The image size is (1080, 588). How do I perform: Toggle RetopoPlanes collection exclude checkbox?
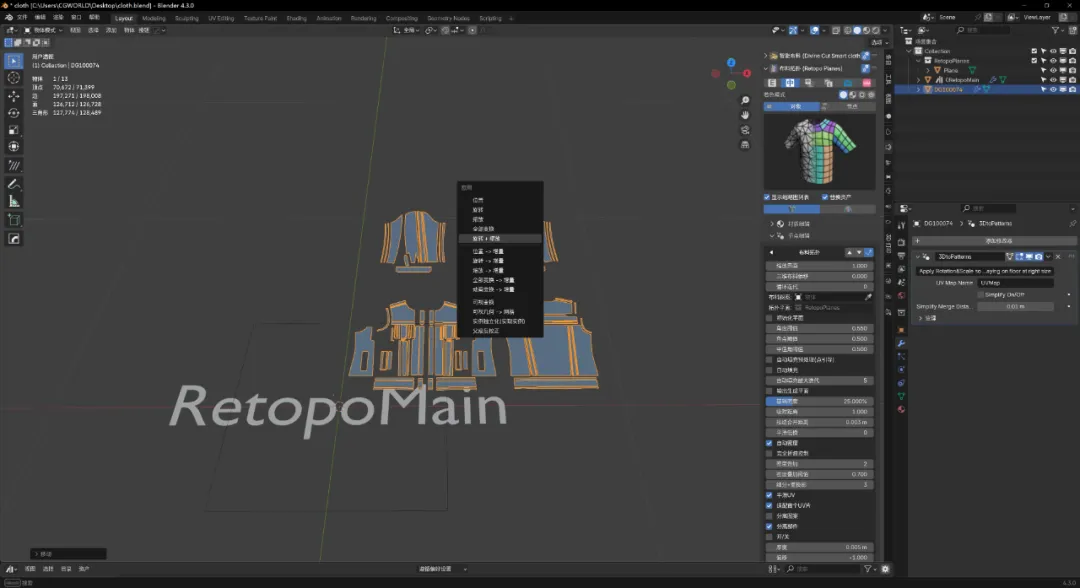pos(1034,61)
